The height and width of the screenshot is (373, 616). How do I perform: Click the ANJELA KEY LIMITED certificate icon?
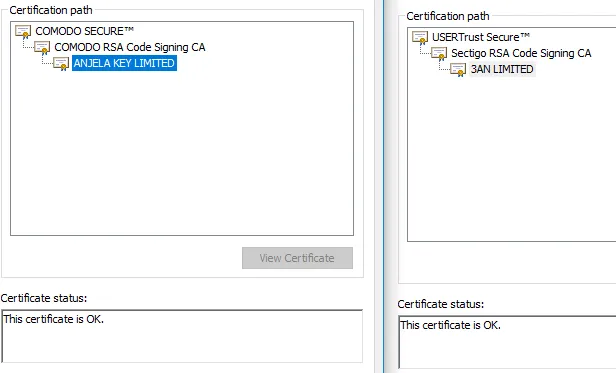click(61, 64)
